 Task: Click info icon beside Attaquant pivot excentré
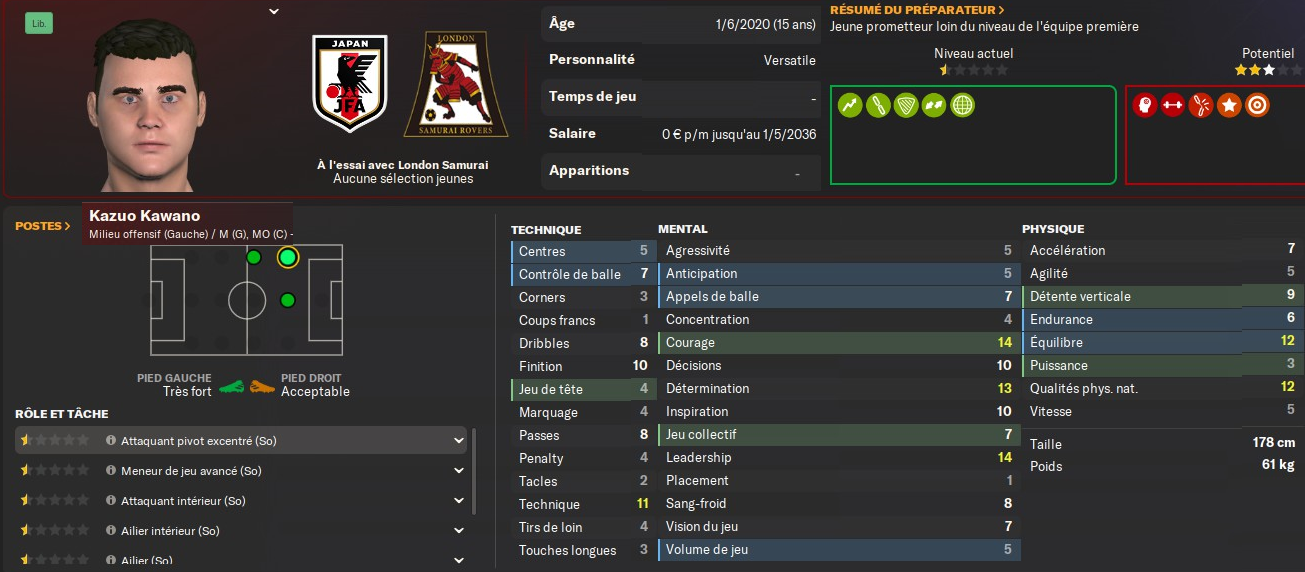tap(111, 440)
